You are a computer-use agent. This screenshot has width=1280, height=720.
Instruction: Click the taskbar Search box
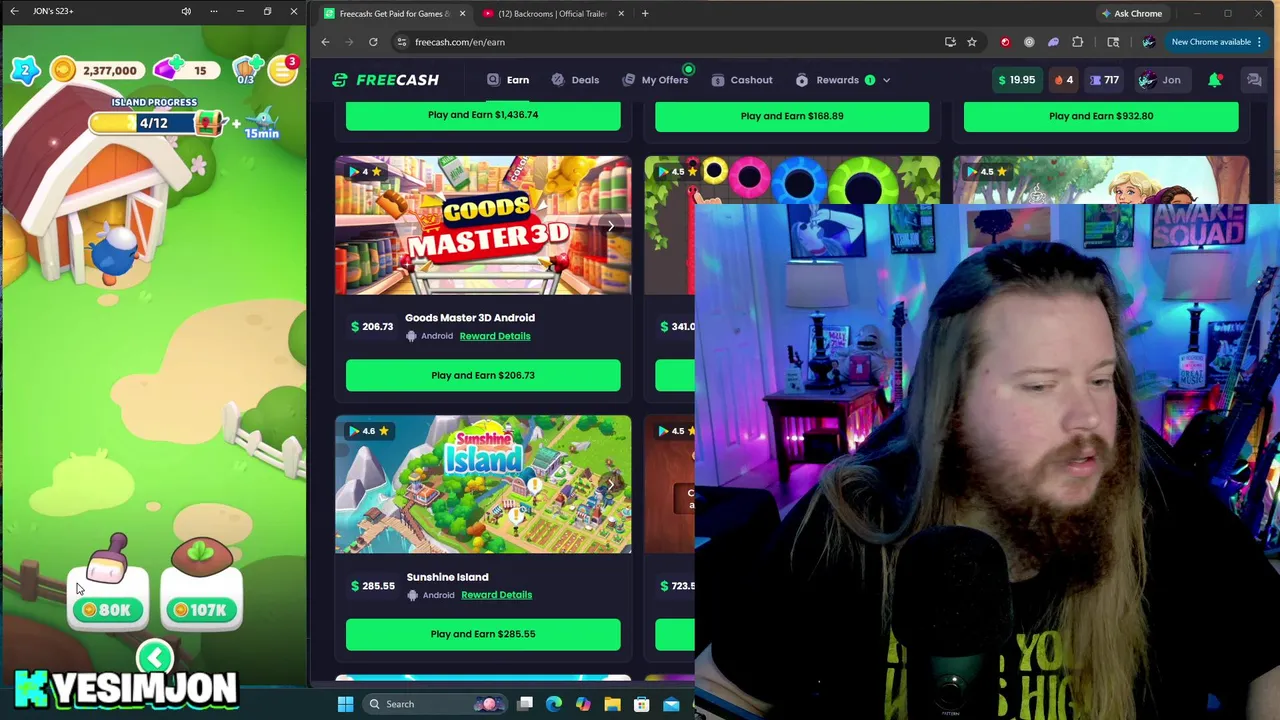pos(435,704)
